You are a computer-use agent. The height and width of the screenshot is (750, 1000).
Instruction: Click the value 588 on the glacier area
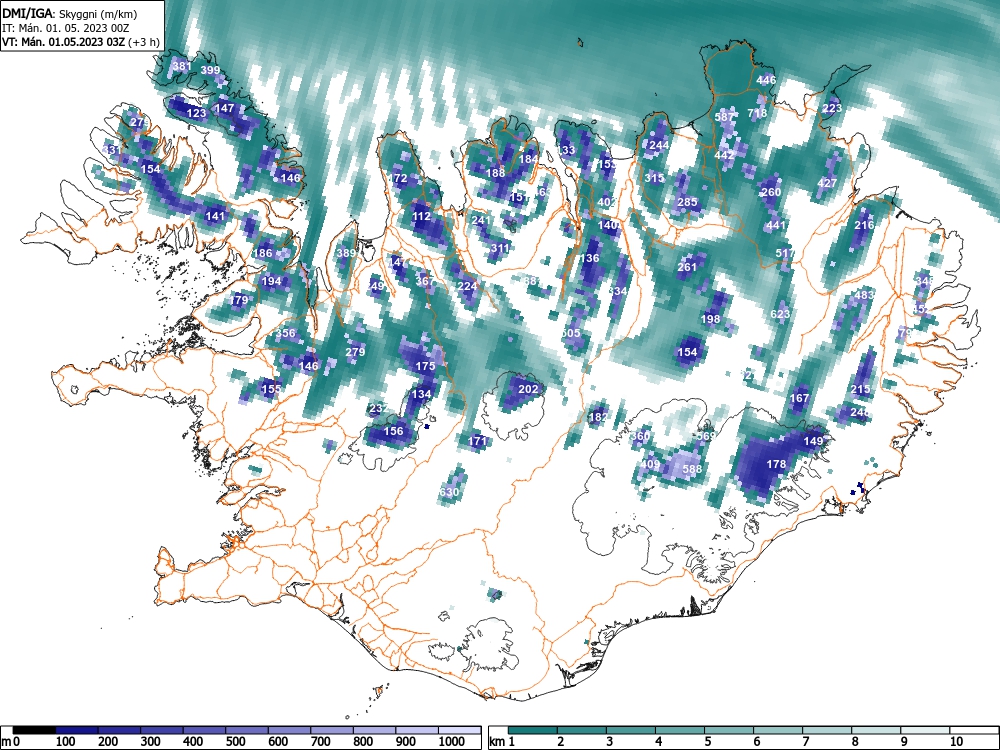tap(692, 469)
